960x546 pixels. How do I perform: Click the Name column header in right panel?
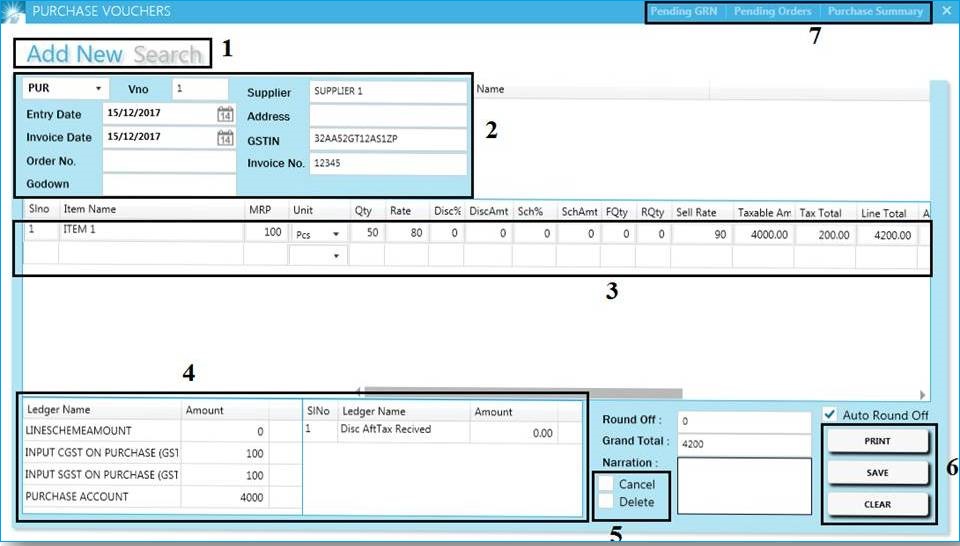coord(591,89)
